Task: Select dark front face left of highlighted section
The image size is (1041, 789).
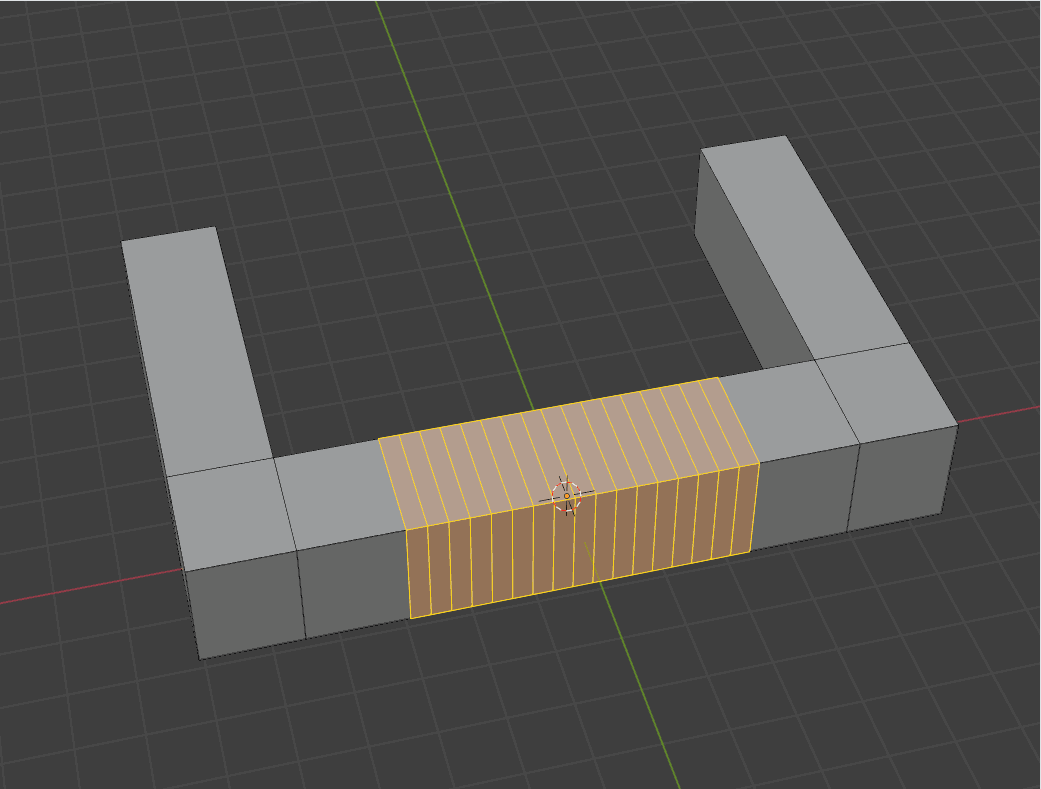Action: click(355, 583)
